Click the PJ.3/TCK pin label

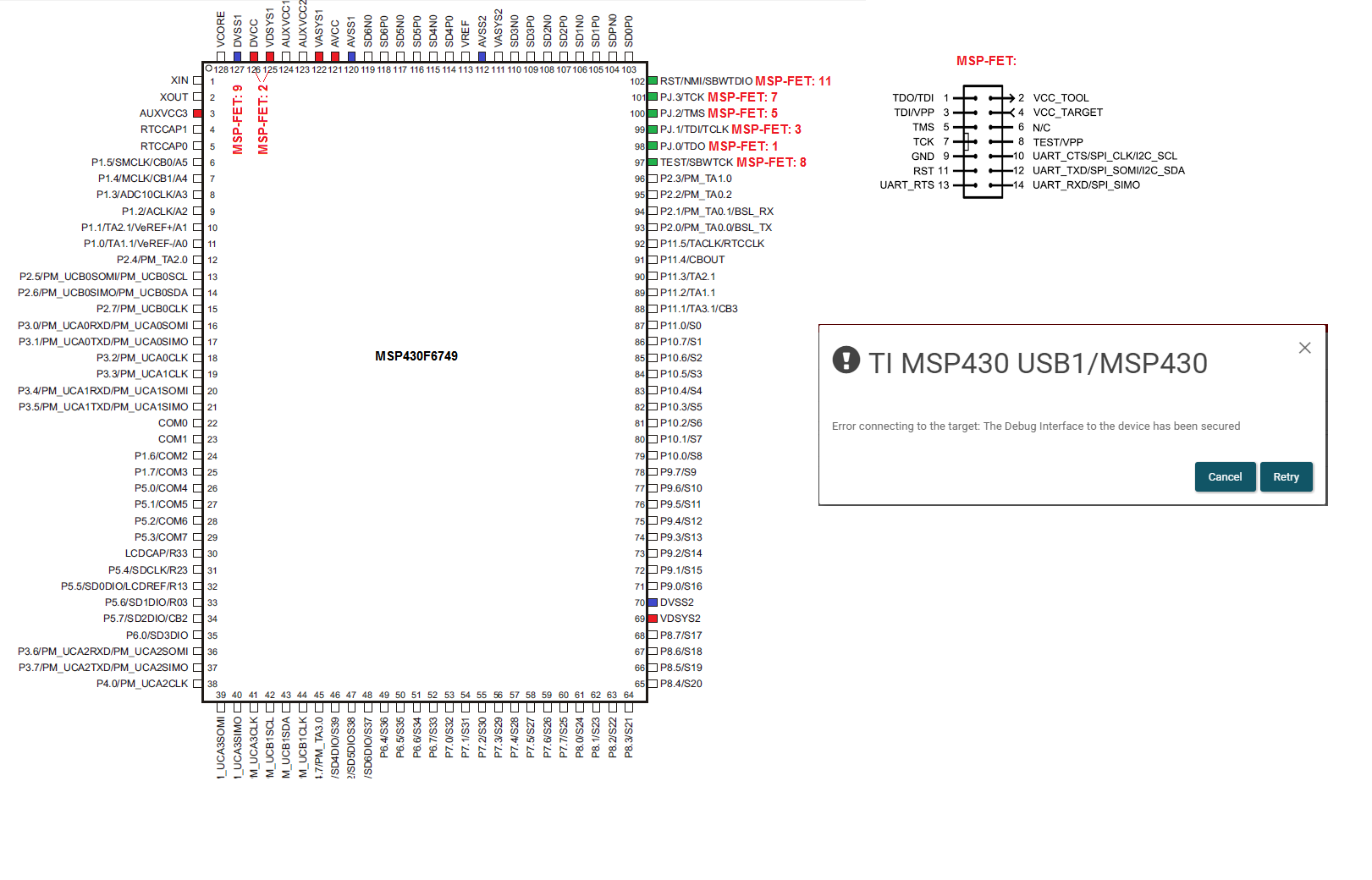[682, 97]
